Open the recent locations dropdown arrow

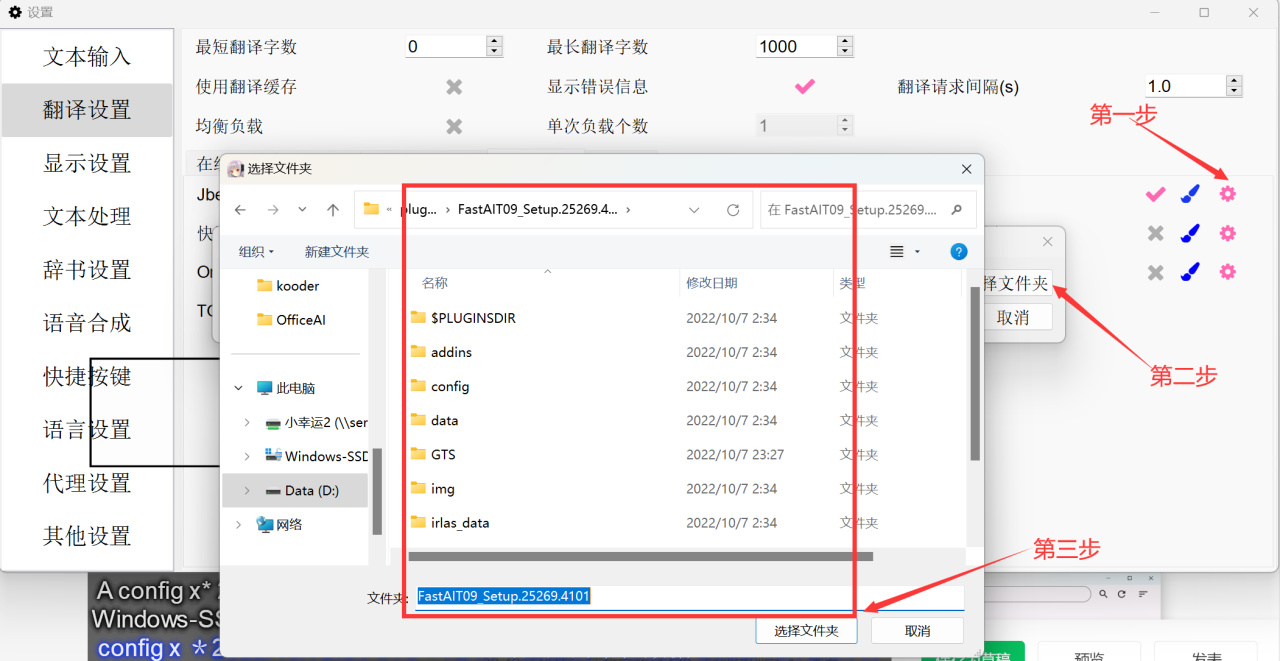[302, 210]
